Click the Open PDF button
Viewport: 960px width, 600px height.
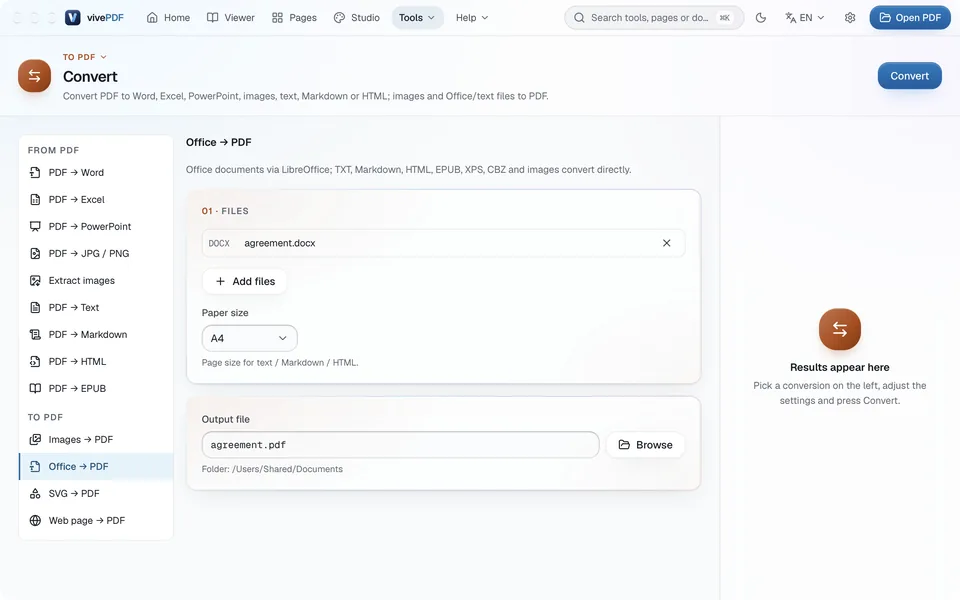click(x=910, y=18)
